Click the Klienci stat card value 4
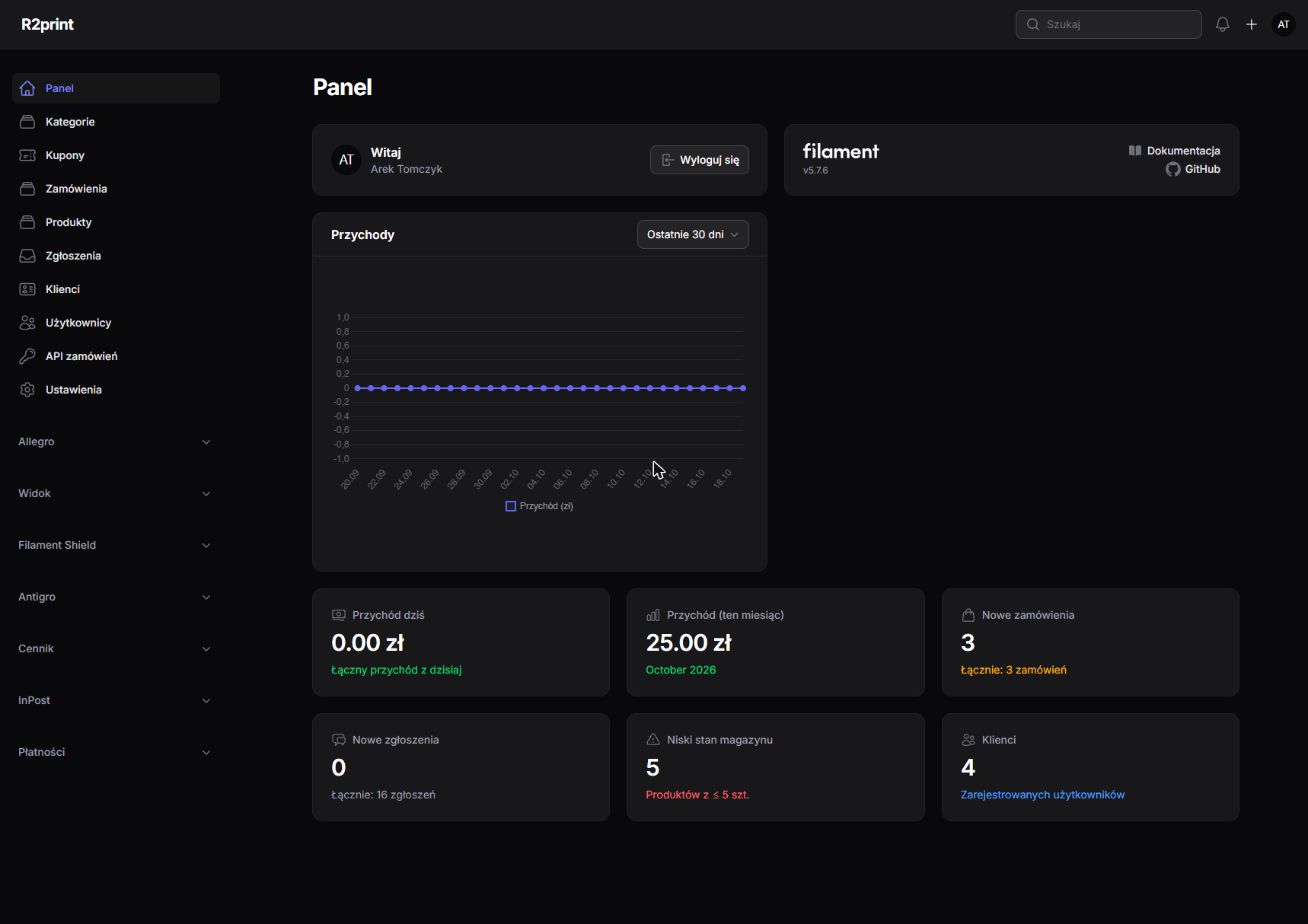 968,768
